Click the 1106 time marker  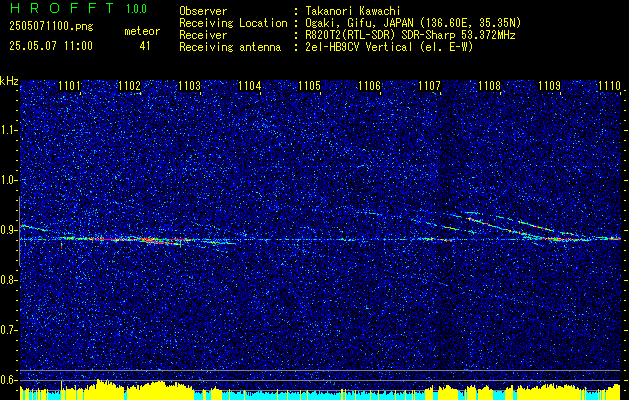[369, 86]
